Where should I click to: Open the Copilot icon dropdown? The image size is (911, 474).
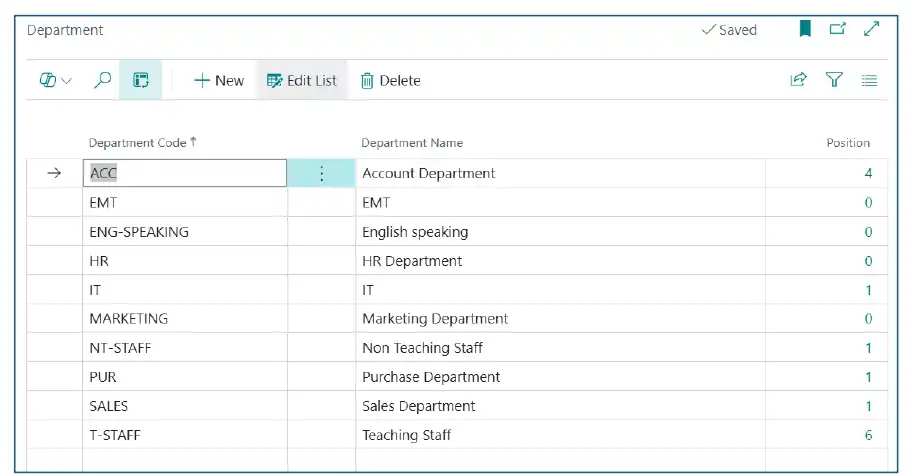[x=56, y=81]
